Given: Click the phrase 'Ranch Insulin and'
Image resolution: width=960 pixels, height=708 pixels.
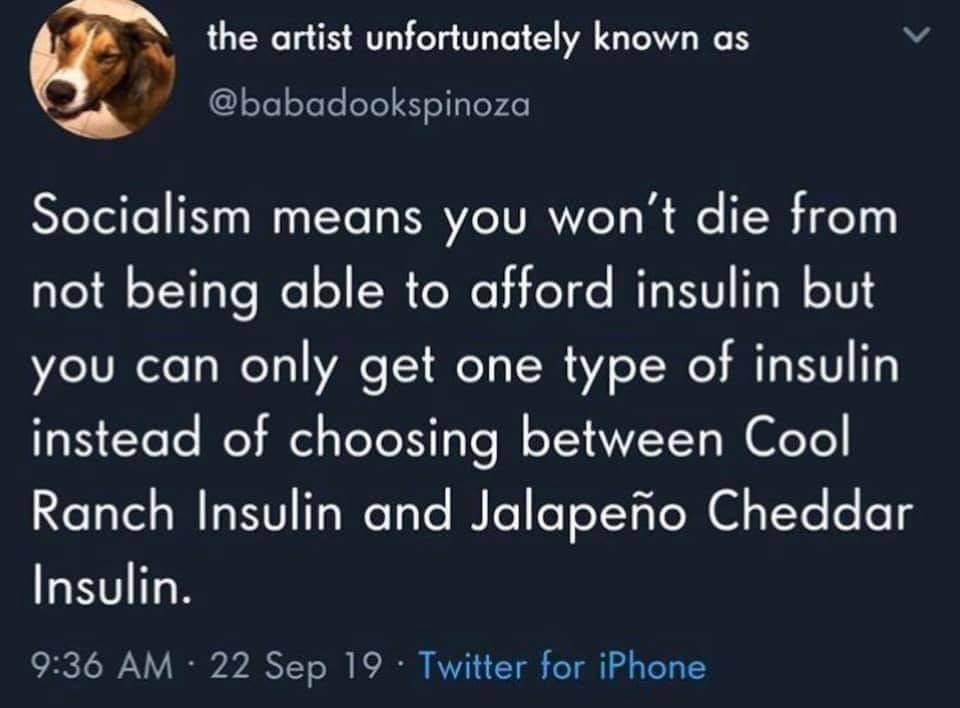Looking at the screenshot, I should pyautogui.click(x=241, y=511).
